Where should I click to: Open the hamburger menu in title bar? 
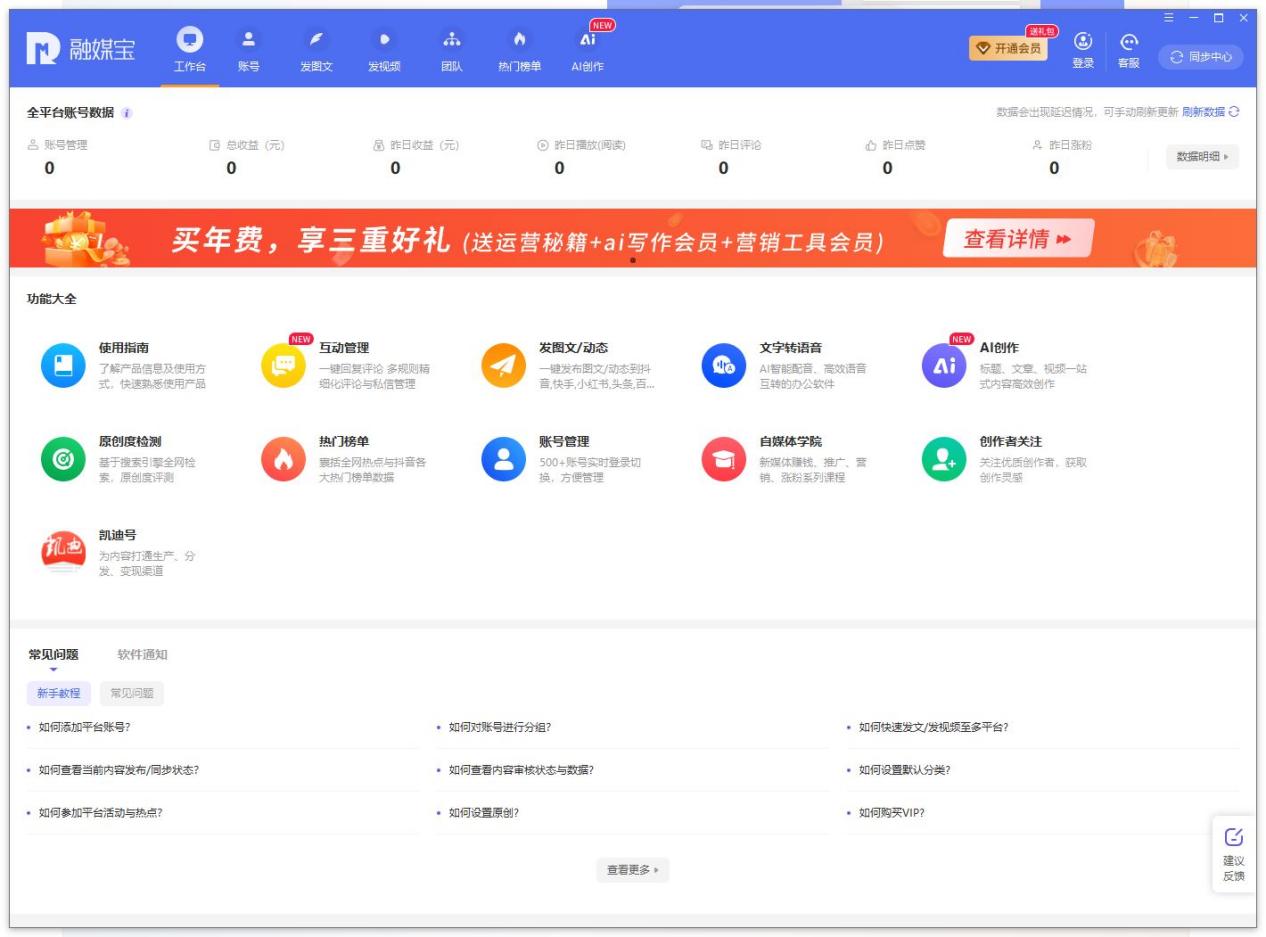tap(1169, 18)
